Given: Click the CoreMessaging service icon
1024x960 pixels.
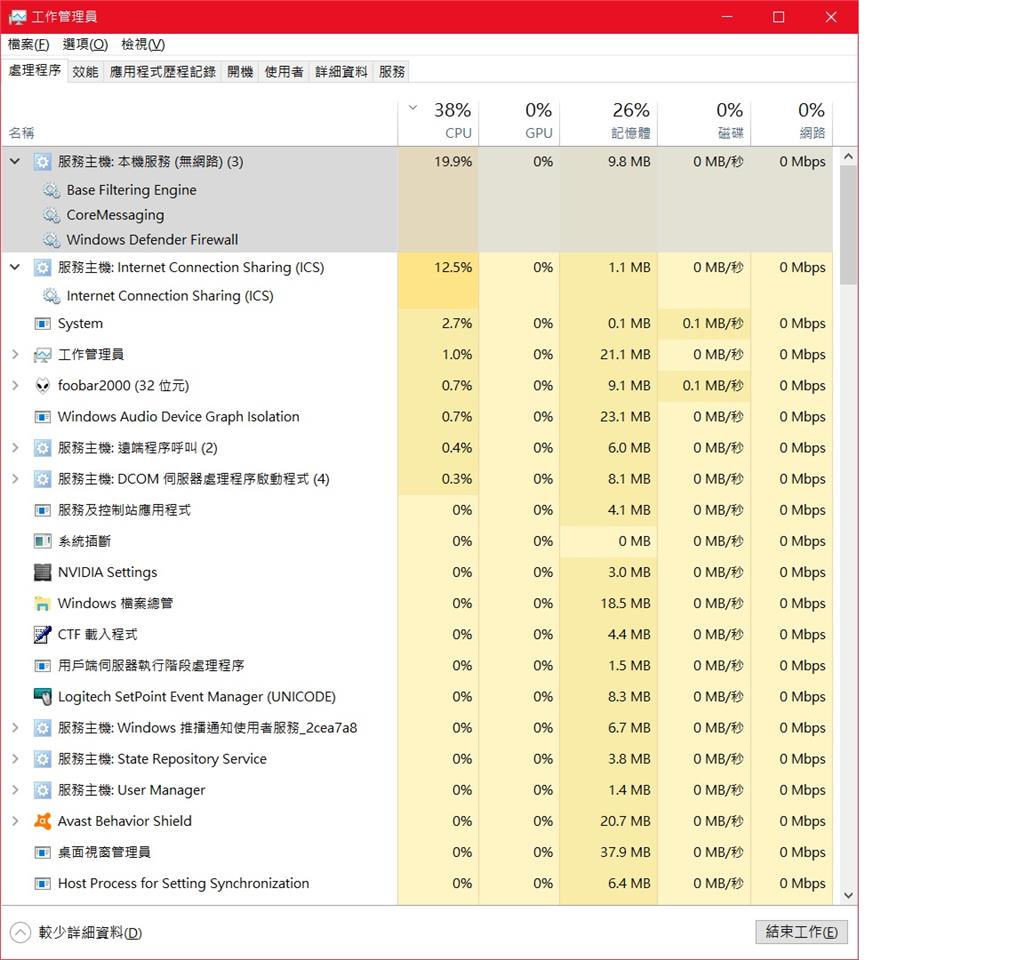Looking at the screenshot, I should click(52, 215).
